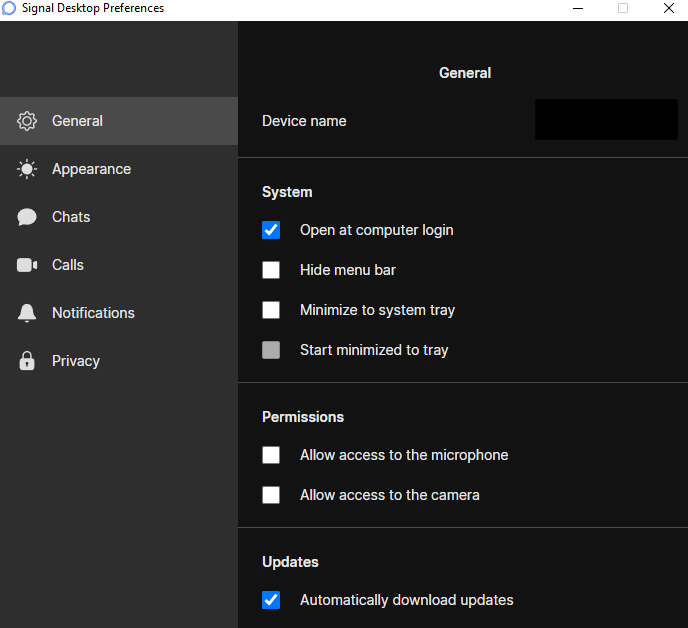Close the Signal Desktop Preferences window
688x628 pixels.
pos(669,8)
